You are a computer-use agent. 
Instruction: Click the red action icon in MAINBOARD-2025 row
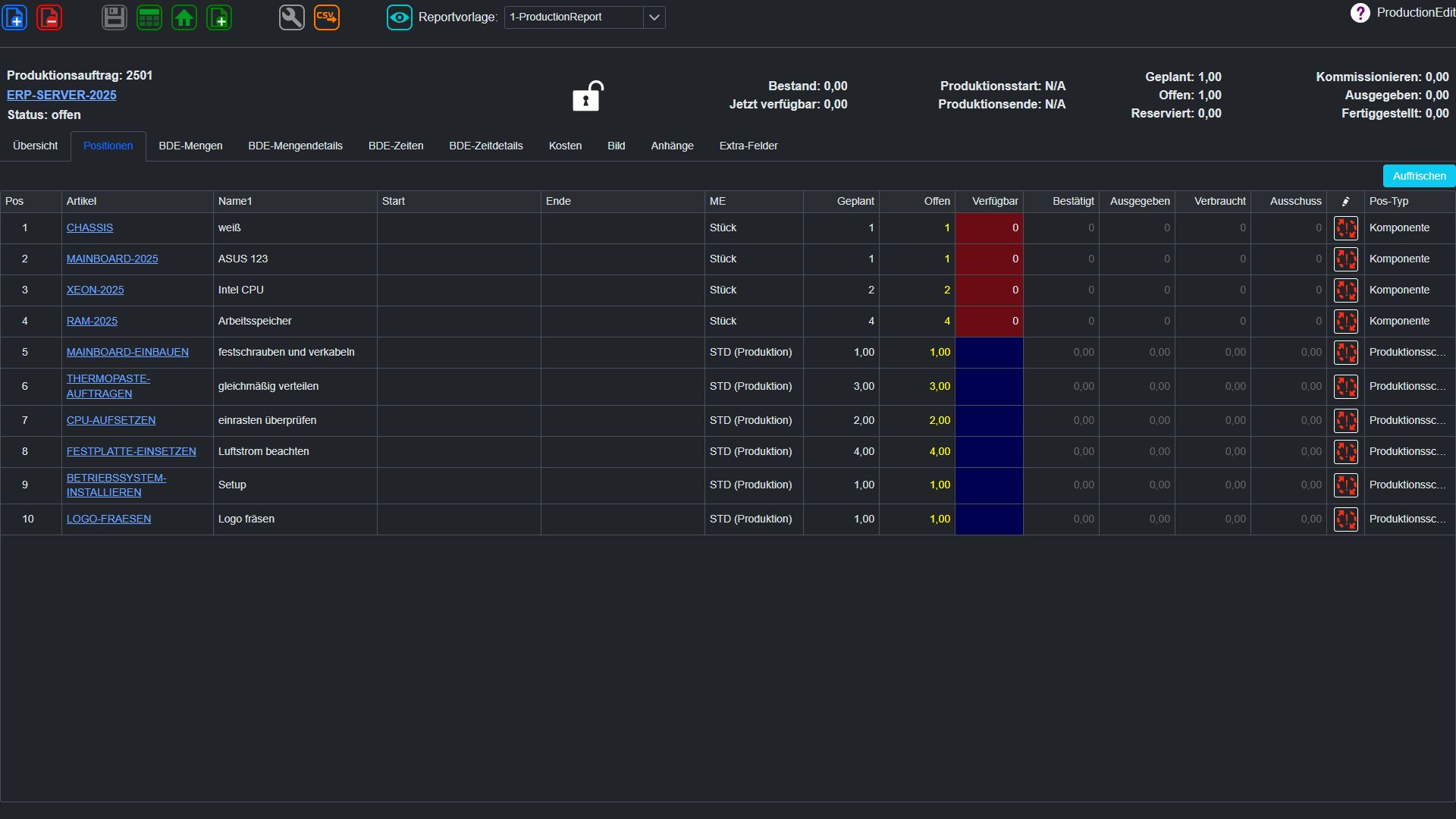click(1346, 259)
